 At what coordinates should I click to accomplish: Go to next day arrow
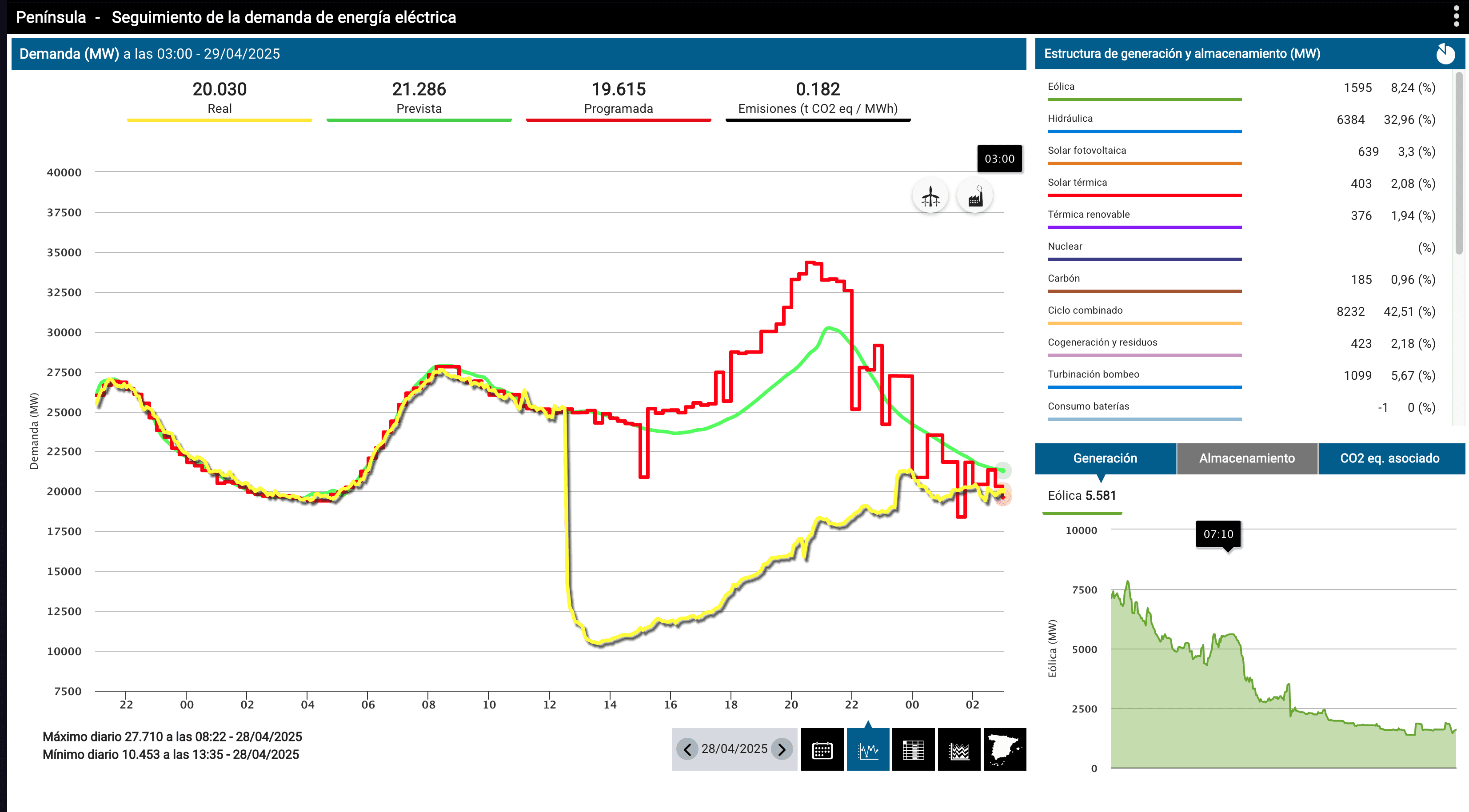pyautogui.click(x=781, y=749)
